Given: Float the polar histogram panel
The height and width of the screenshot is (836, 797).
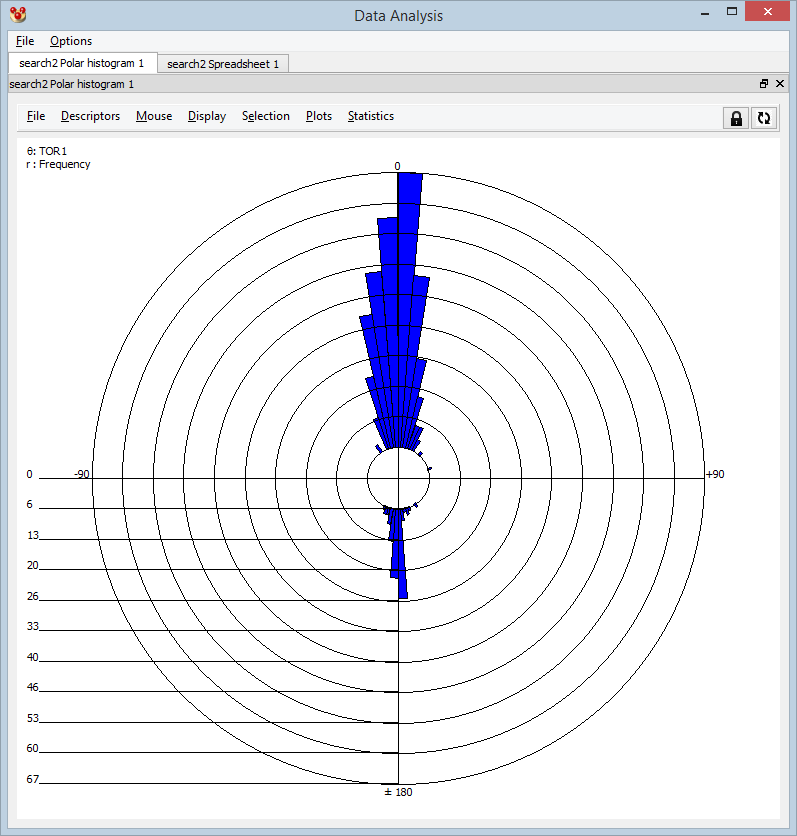Looking at the screenshot, I should tap(763, 85).
